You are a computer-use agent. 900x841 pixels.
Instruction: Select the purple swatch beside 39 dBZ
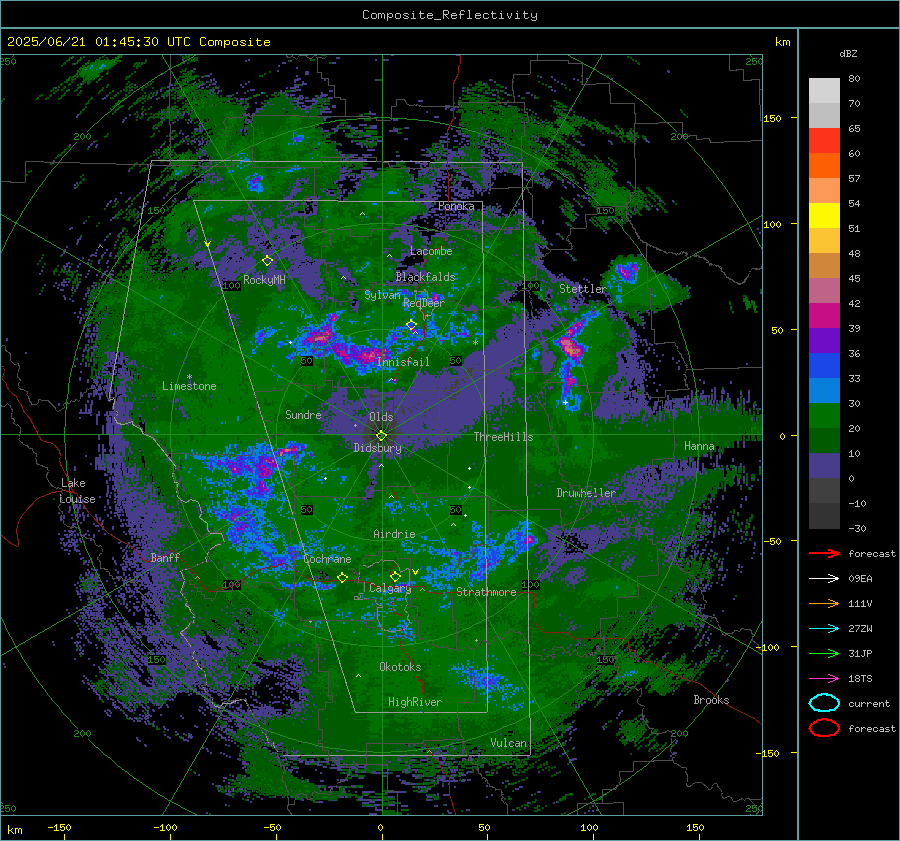[824, 340]
